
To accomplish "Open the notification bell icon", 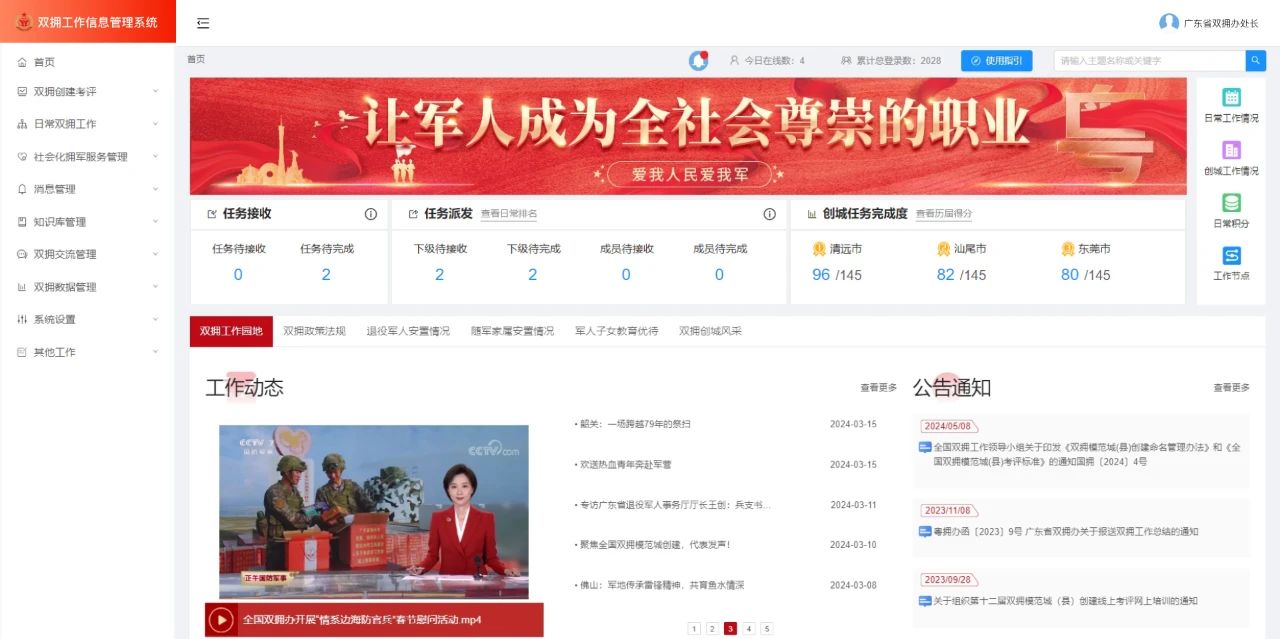I will 698,61.
